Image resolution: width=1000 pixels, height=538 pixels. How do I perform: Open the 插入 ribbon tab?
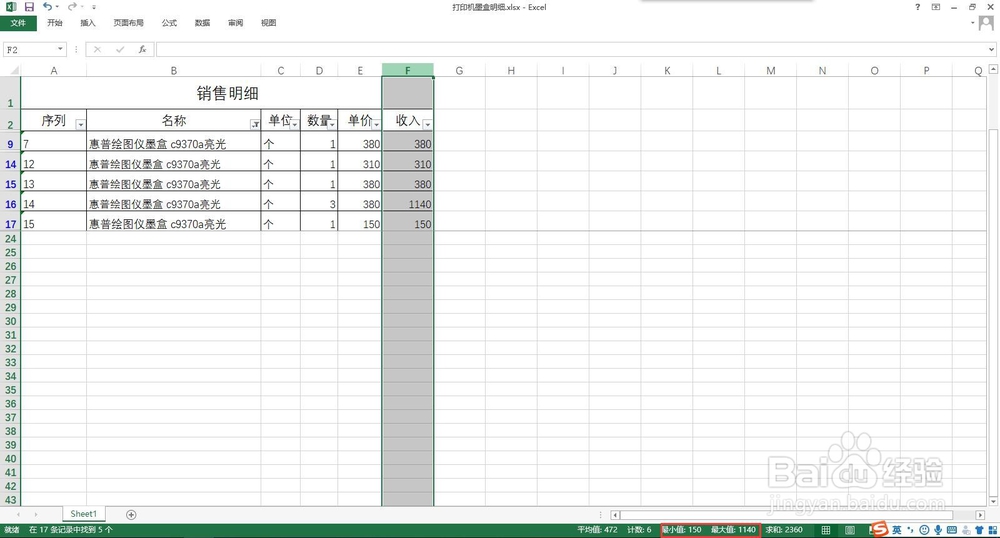point(88,23)
